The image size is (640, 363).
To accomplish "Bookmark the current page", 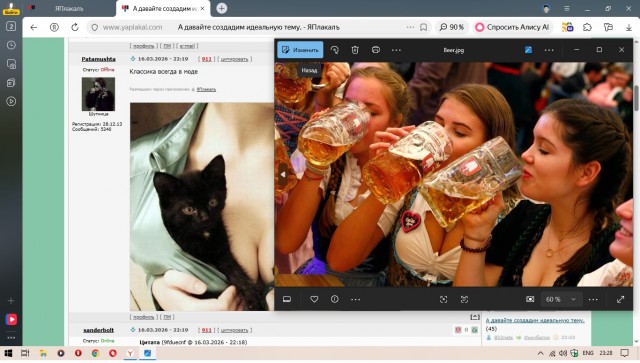I will click(424, 27).
